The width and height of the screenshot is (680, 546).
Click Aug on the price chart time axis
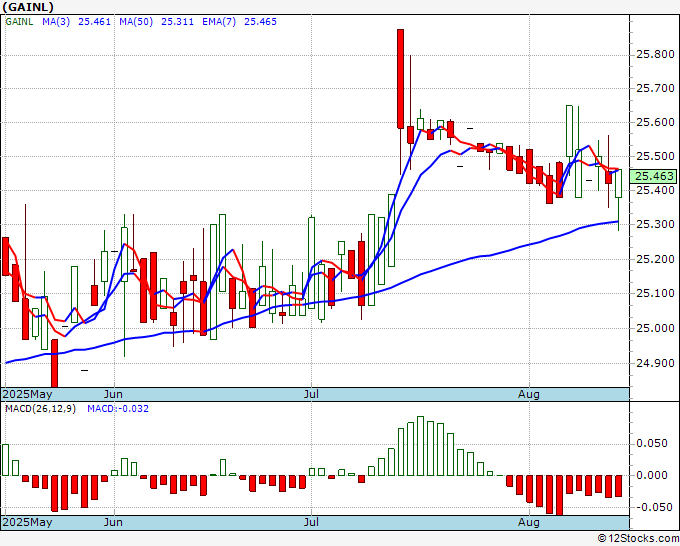pyautogui.click(x=529, y=394)
